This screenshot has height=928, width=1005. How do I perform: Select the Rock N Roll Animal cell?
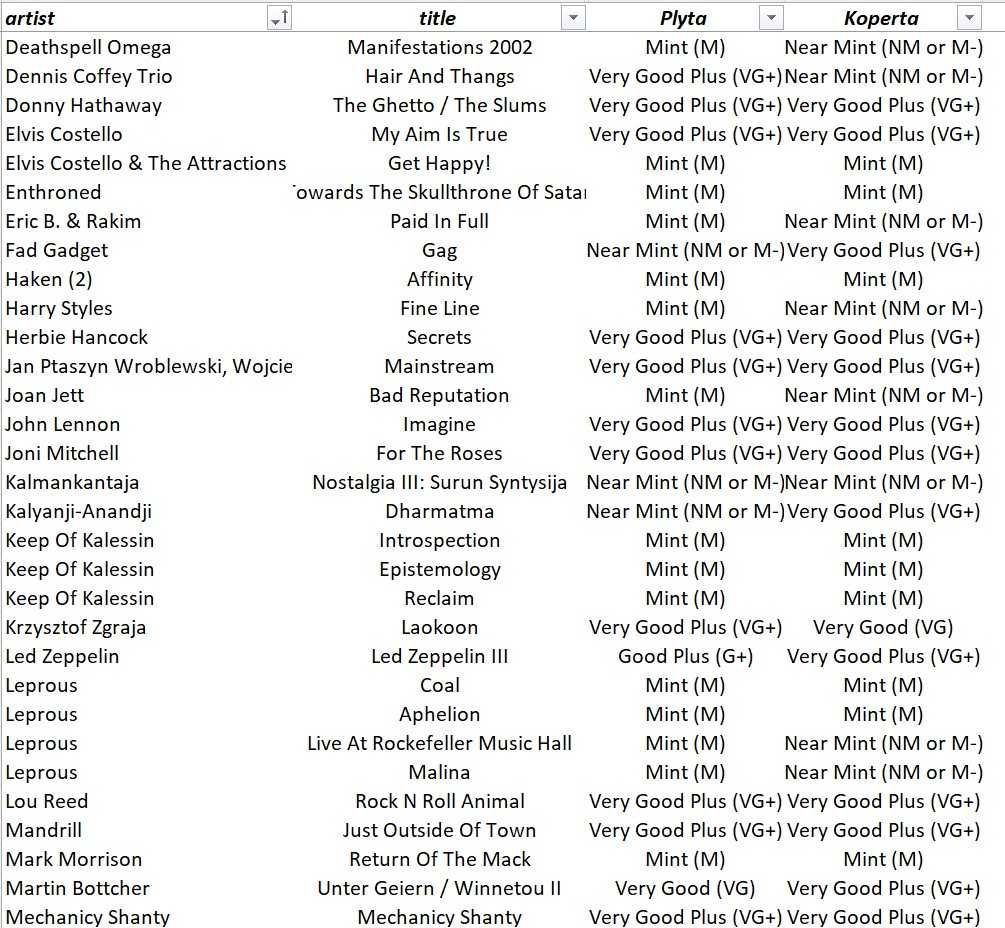[440, 801]
